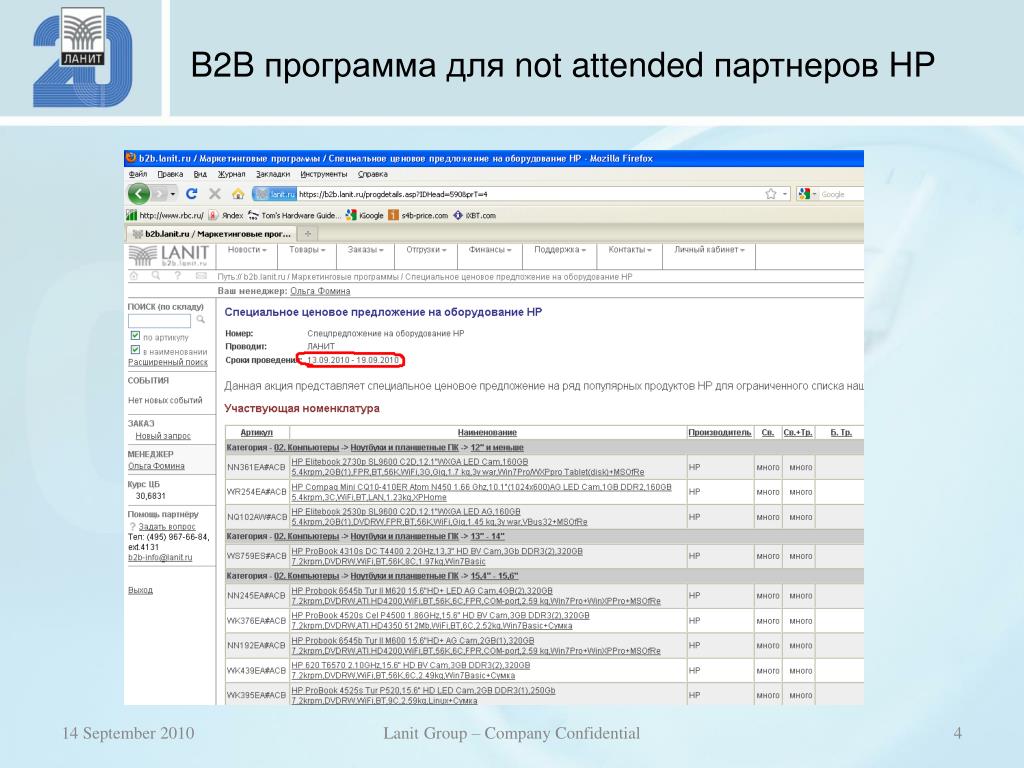Open a new tab with plus button

tap(308, 233)
